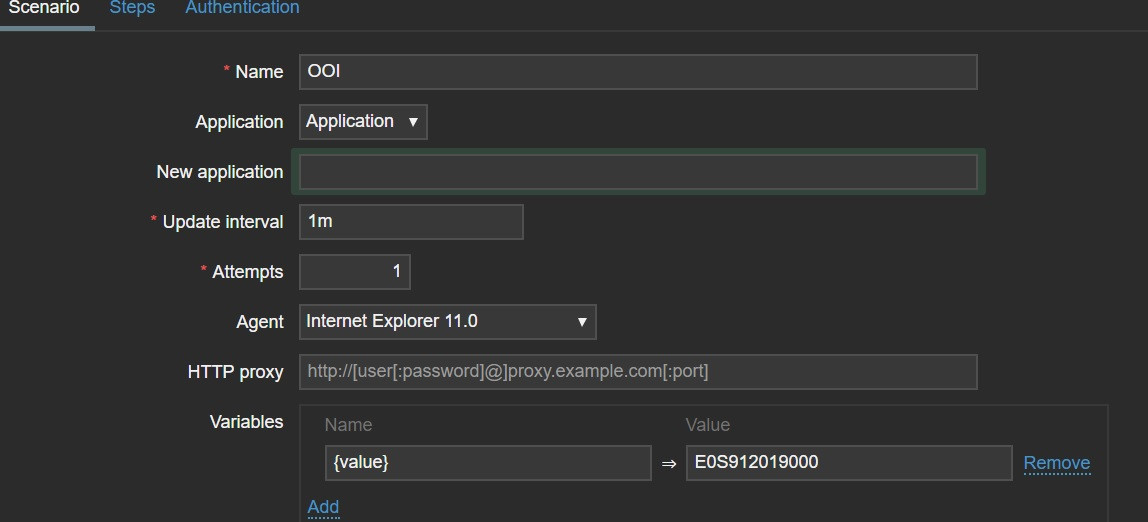Open the Application dropdown
This screenshot has width=1148, height=522.
coord(363,121)
